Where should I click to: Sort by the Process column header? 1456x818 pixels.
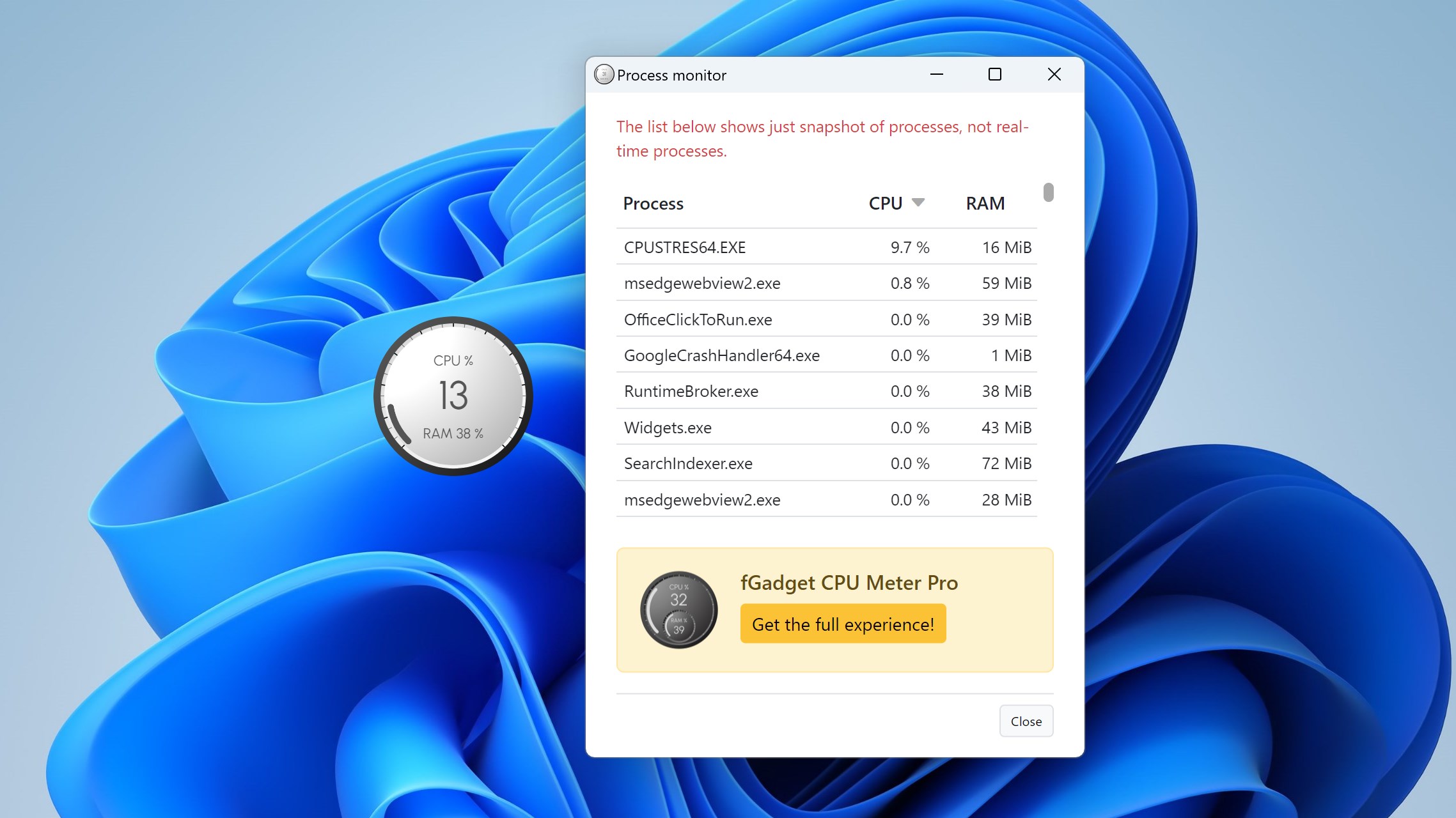(x=653, y=203)
